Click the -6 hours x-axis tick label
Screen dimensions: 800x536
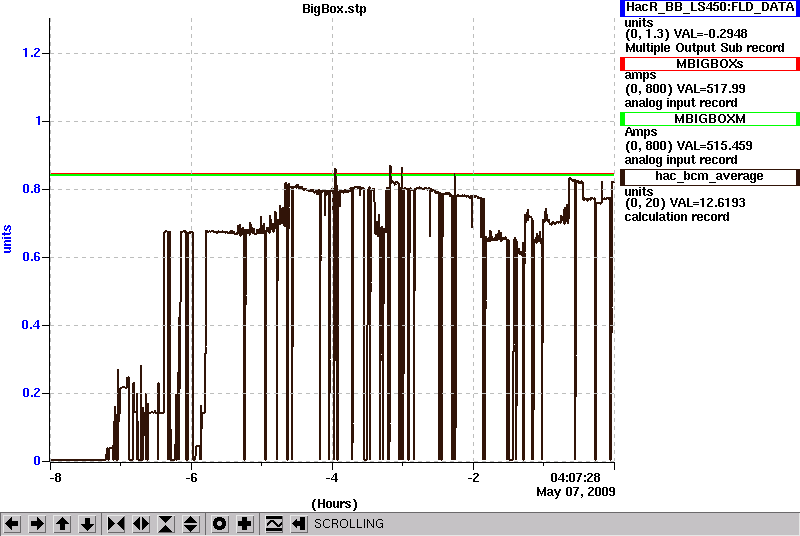tap(191, 478)
